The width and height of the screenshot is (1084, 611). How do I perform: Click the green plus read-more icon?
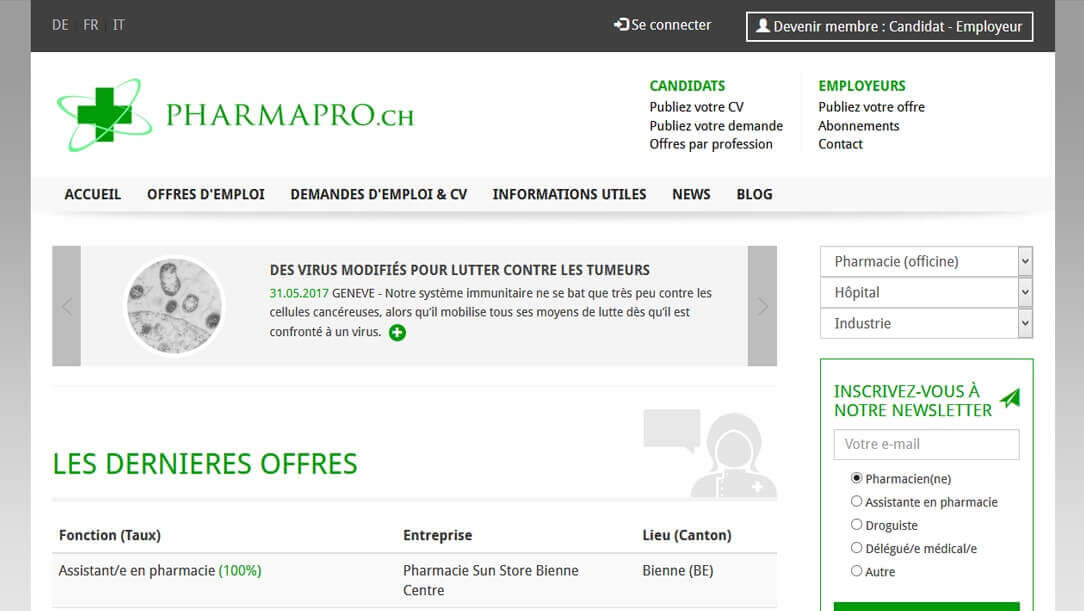point(397,333)
